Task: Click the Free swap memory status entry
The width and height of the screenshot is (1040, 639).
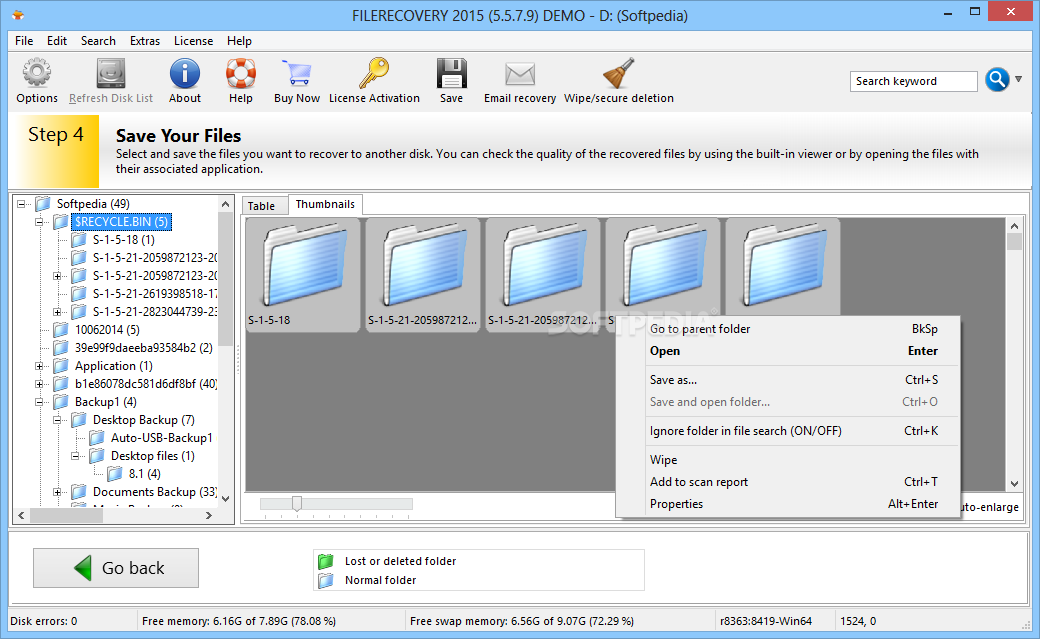Action: coord(522,621)
